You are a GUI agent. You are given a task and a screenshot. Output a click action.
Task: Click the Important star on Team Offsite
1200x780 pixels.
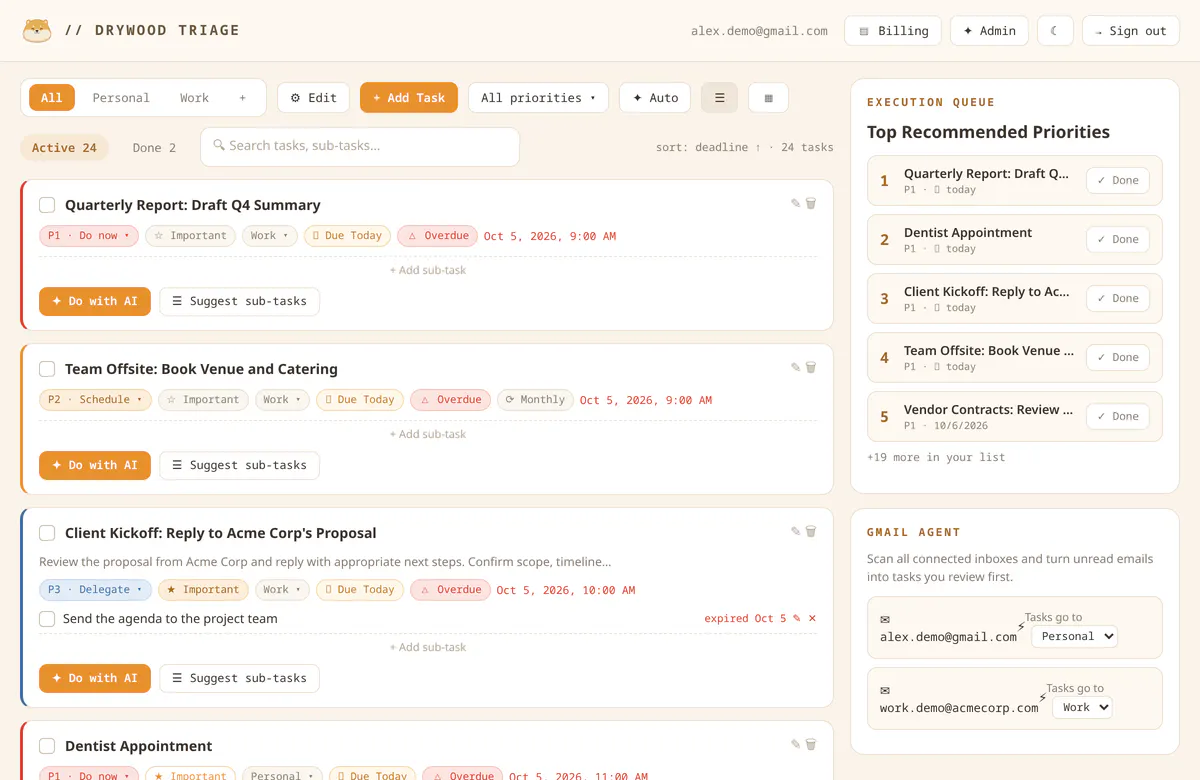click(x=203, y=400)
